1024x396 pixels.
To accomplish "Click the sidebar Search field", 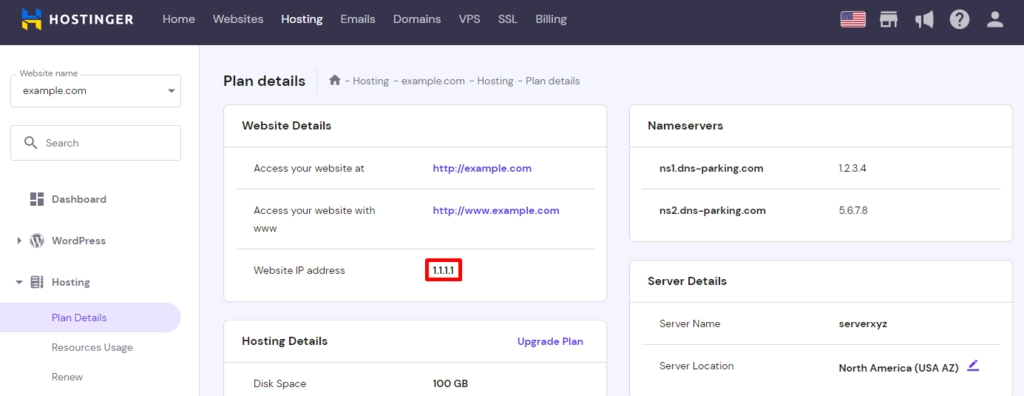I will pyautogui.click(x=95, y=142).
